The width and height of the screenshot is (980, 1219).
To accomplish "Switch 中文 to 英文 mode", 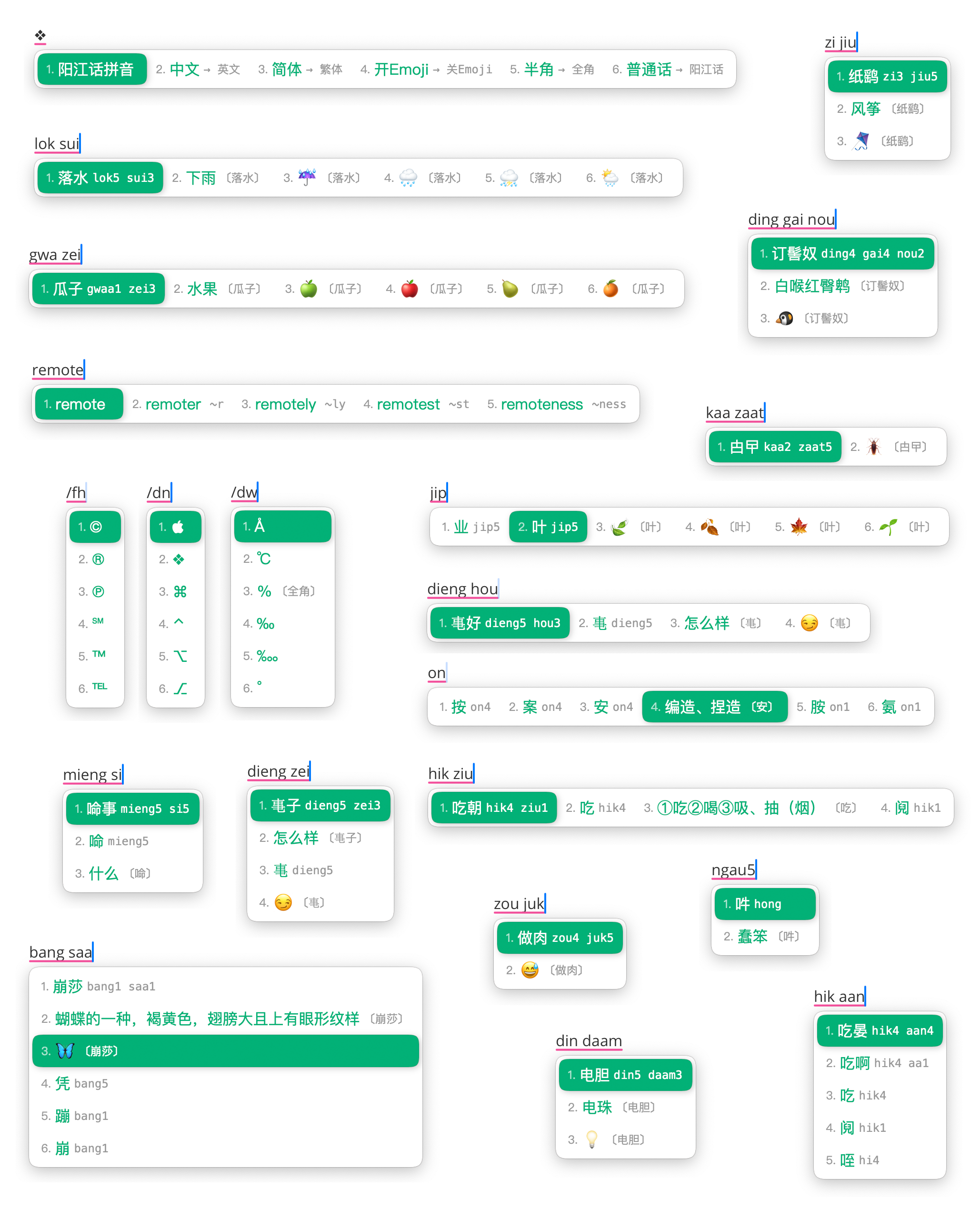I will pyautogui.click(x=198, y=69).
